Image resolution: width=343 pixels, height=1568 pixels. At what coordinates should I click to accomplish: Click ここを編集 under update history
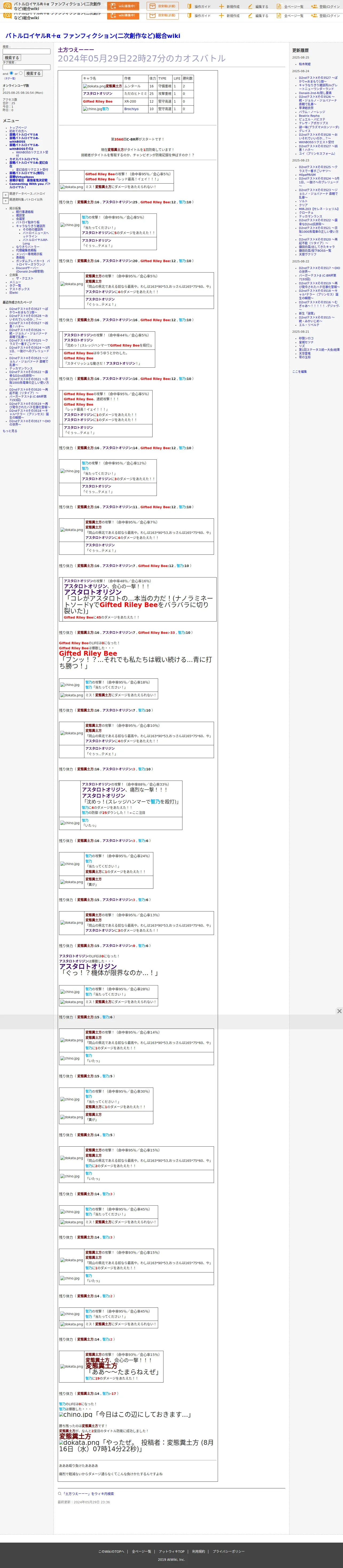click(299, 371)
